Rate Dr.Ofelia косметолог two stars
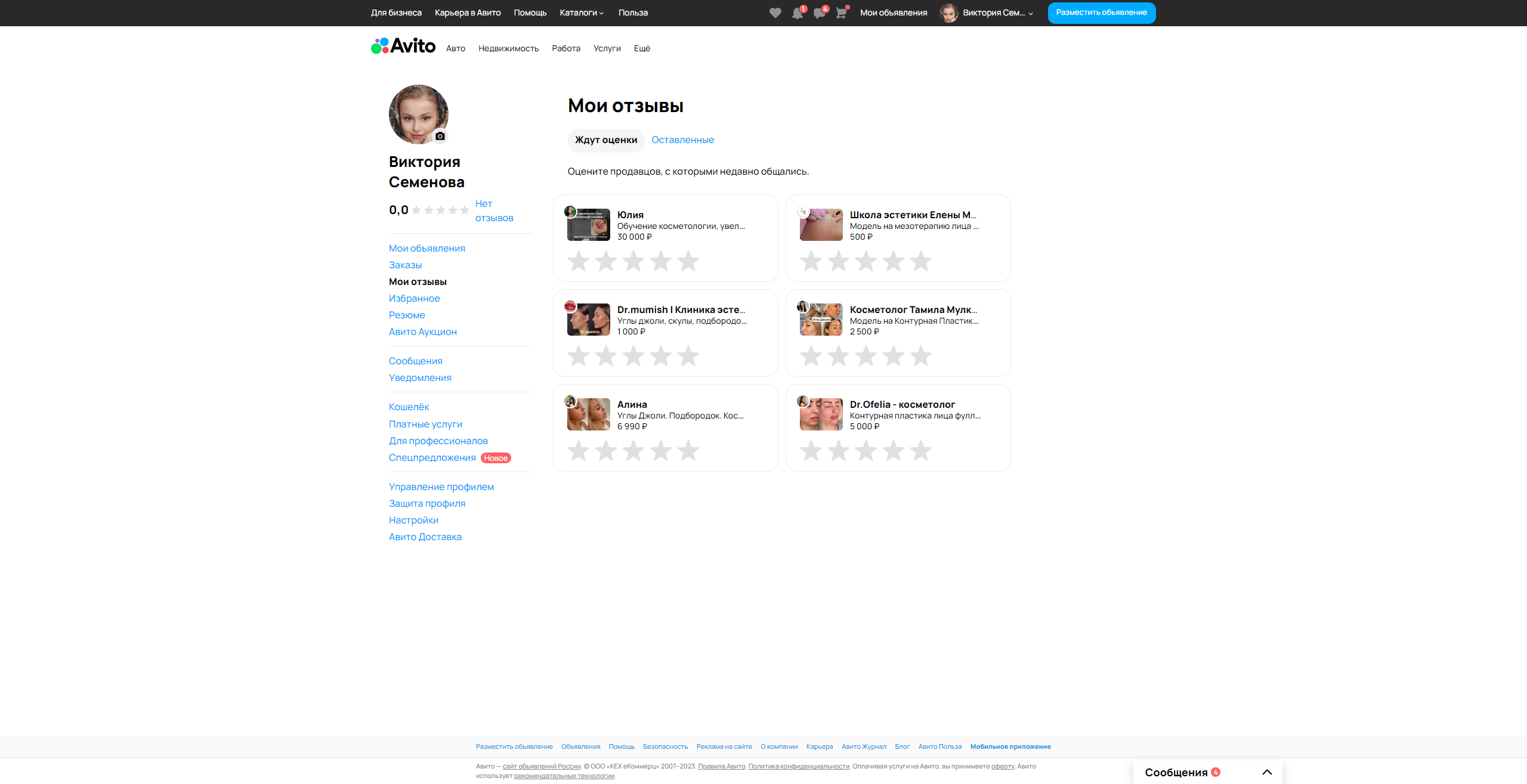1527x784 pixels. [x=839, y=451]
